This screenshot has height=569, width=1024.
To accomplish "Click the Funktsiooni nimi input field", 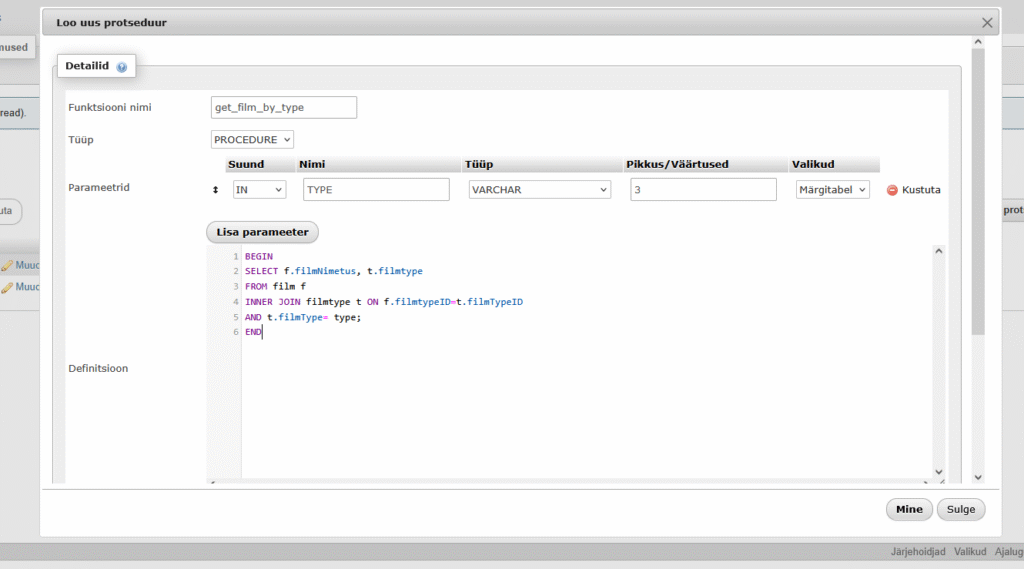I will click(284, 107).
